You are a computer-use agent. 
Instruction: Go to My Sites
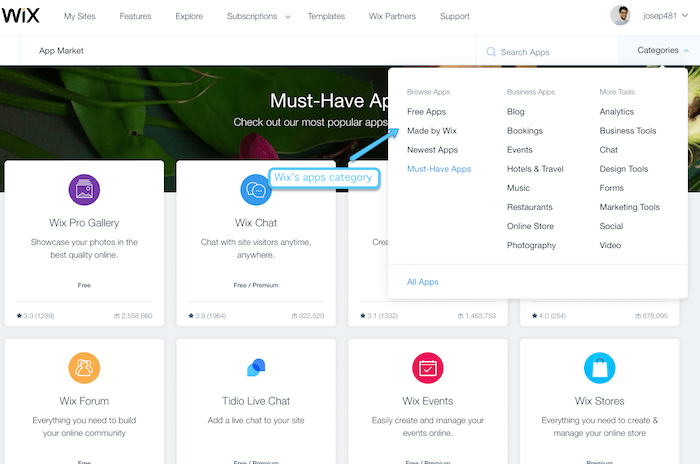(79, 16)
